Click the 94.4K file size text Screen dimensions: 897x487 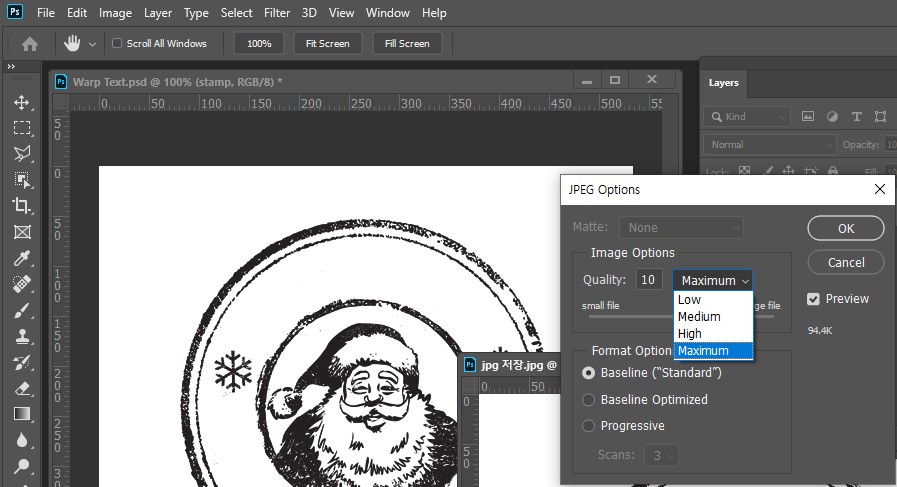click(x=820, y=330)
